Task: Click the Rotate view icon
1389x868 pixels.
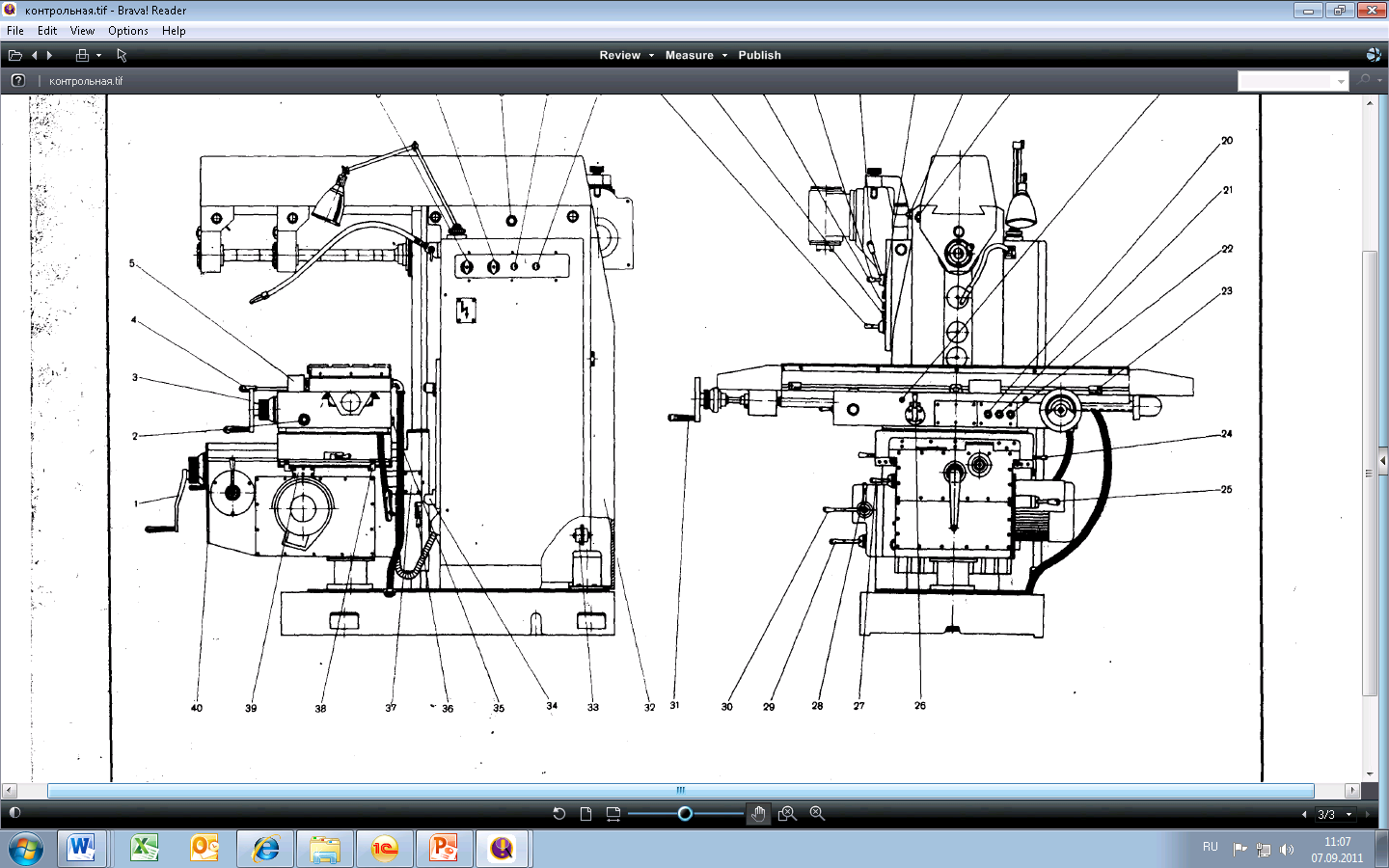Action: [x=558, y=814]
